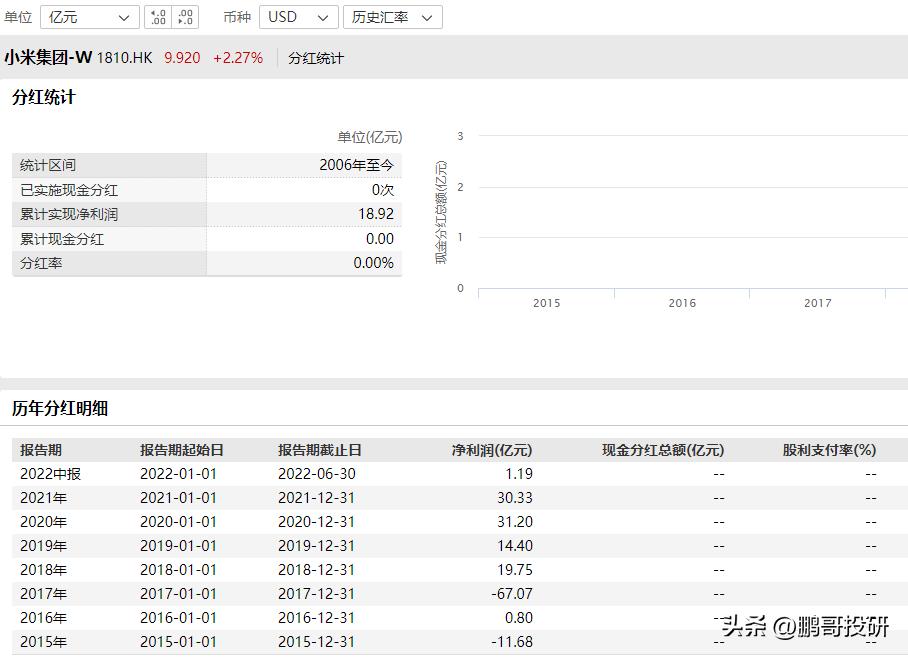
Task: Select the 2015年 report row
Action: (x=48, y=641)
